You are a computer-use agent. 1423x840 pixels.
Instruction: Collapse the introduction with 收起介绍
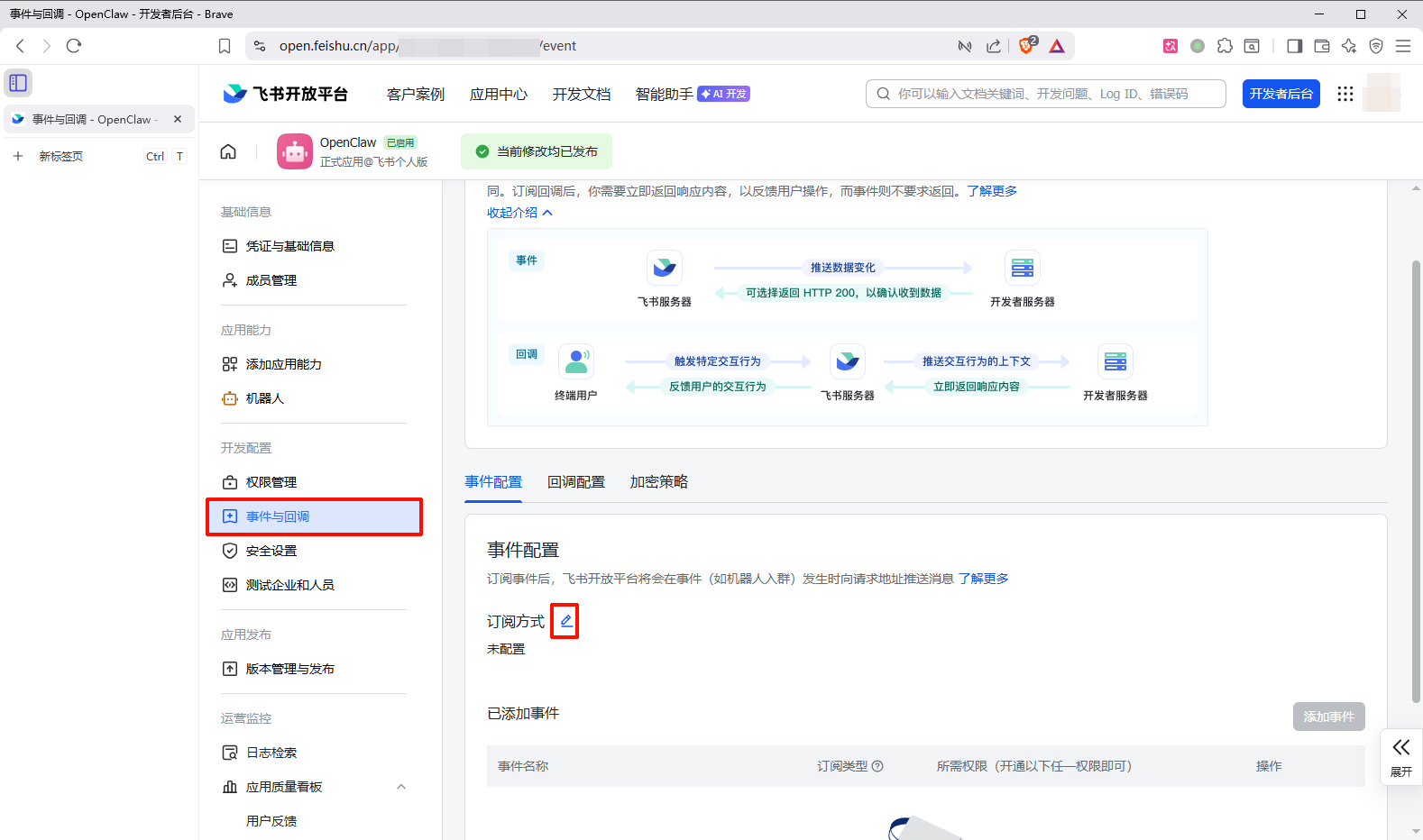pyautogui.click(x=519, y=213)
